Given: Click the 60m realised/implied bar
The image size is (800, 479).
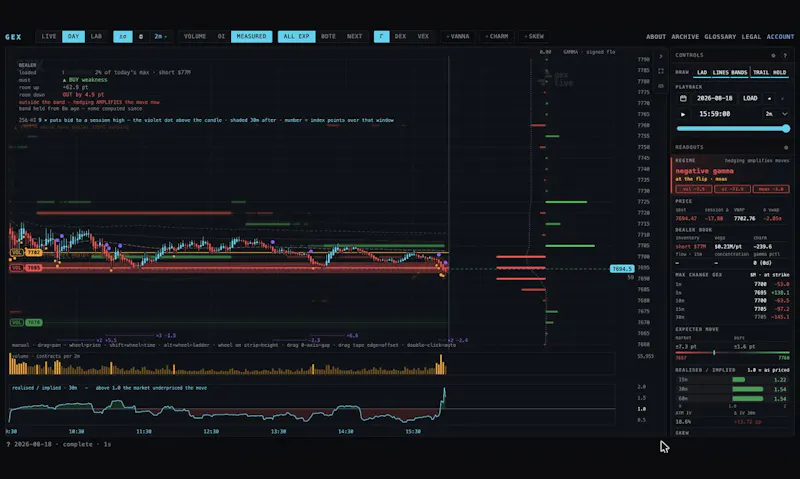Looking at the screenshot, I should pos(747,398).
